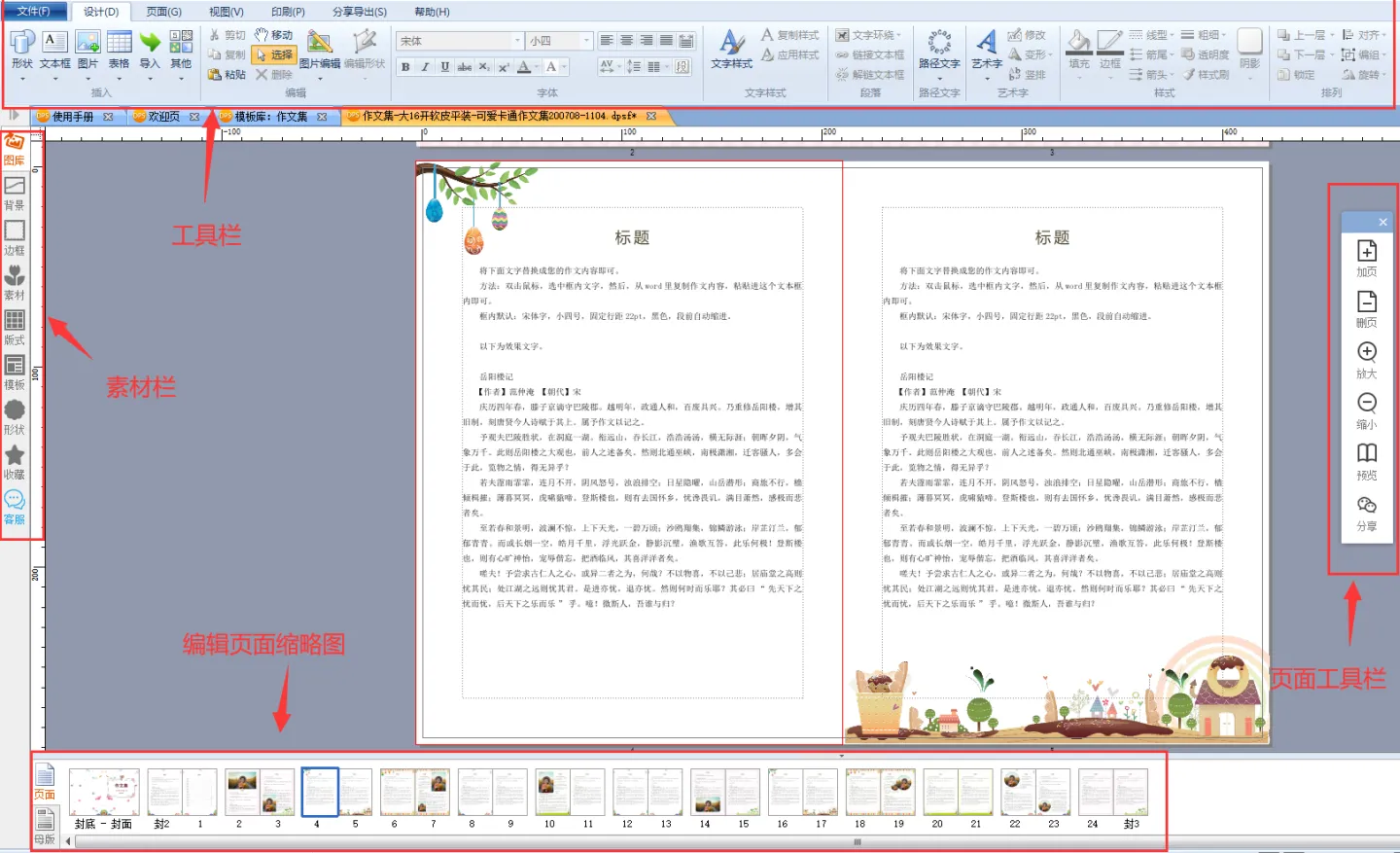Open the 文件(F) menu

(x=33, y=12)
